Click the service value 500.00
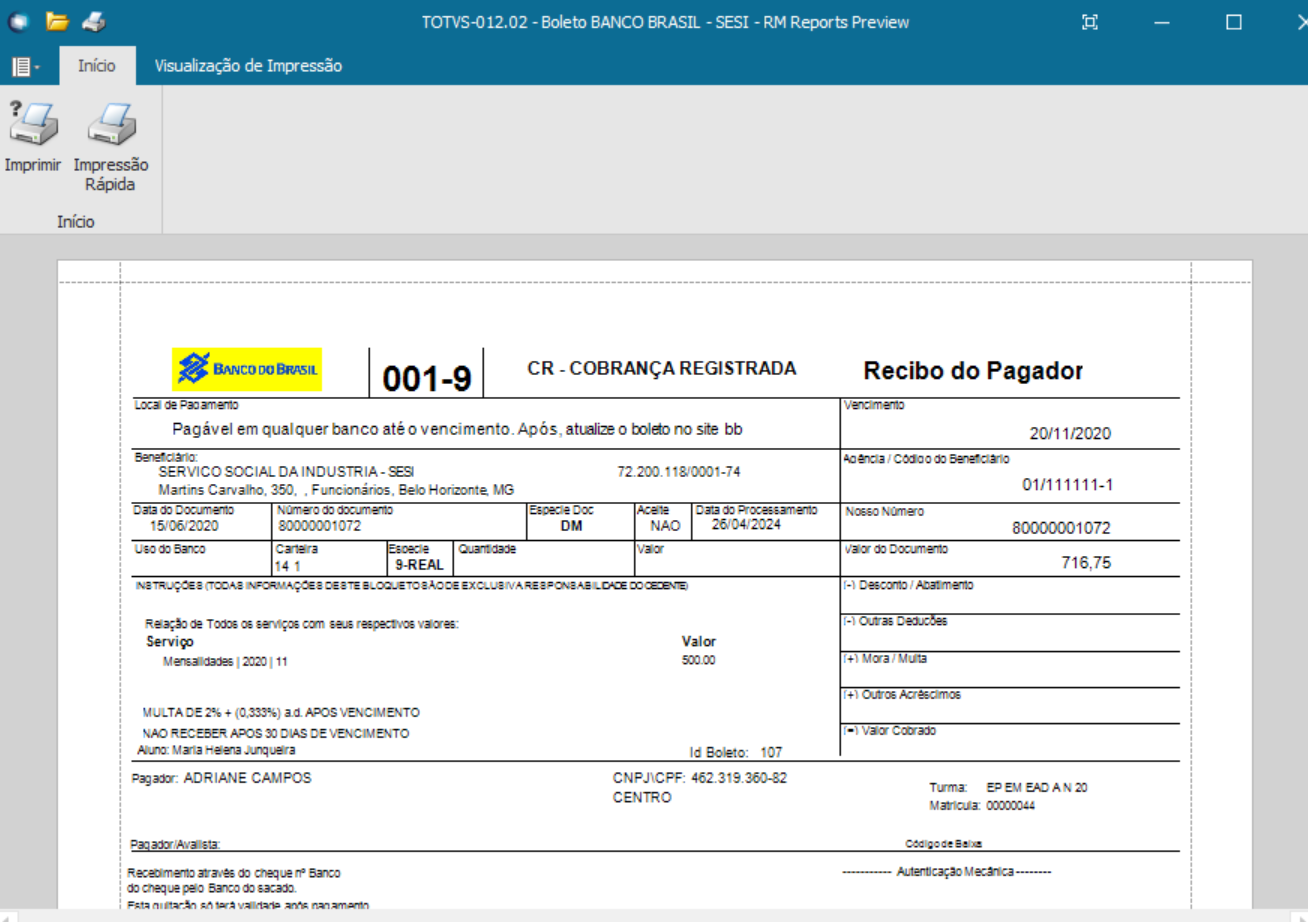This screenshot has width=1308, height=922. [699, 661]
